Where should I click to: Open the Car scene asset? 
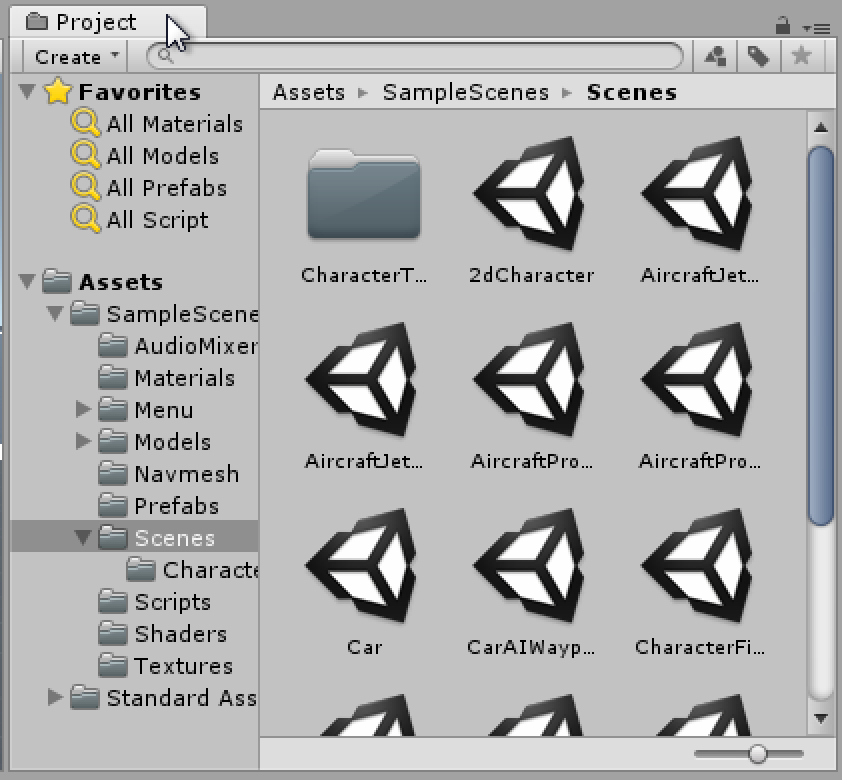point(364,563)
